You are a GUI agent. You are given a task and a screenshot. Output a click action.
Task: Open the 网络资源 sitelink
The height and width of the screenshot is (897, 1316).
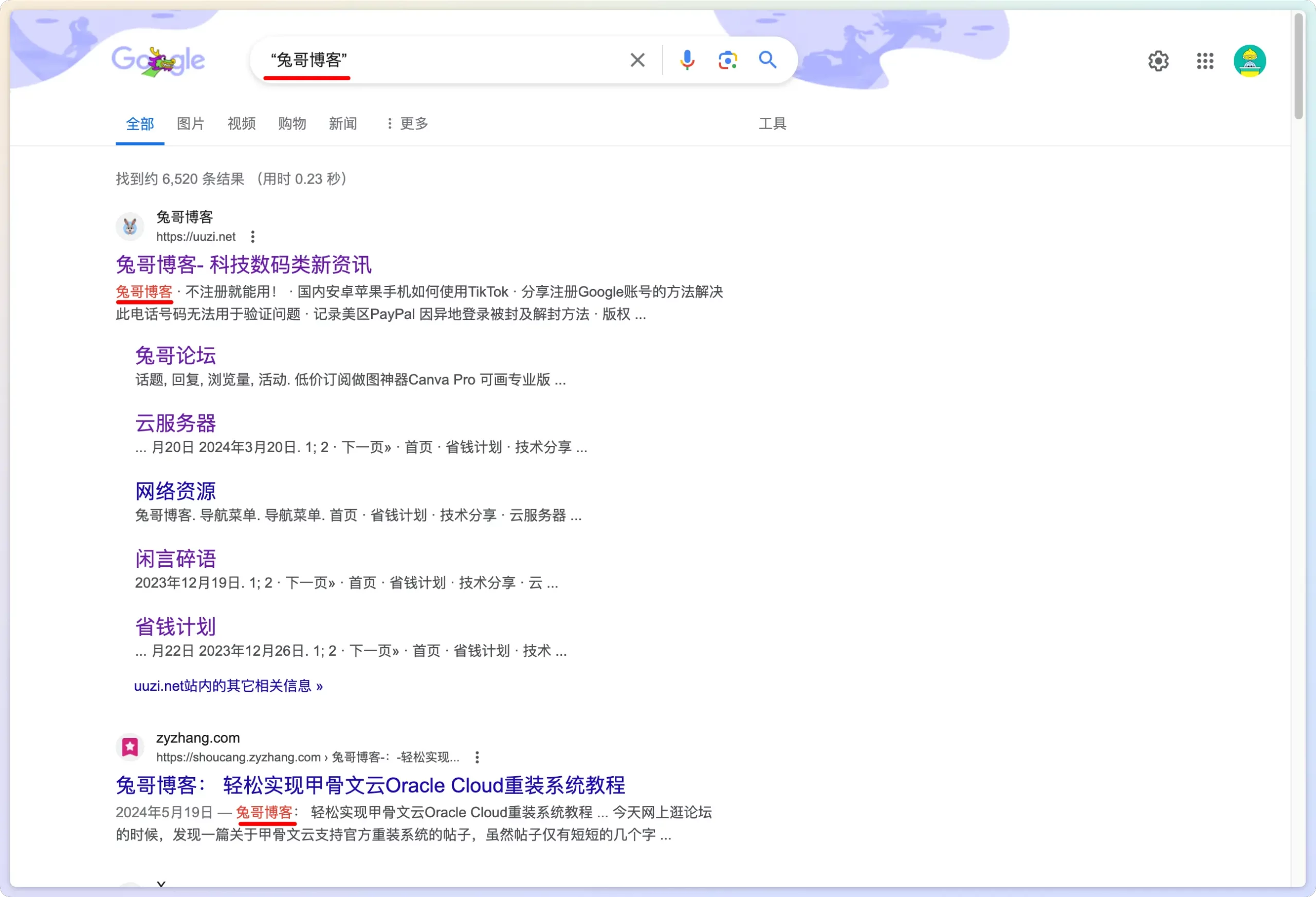175,491
